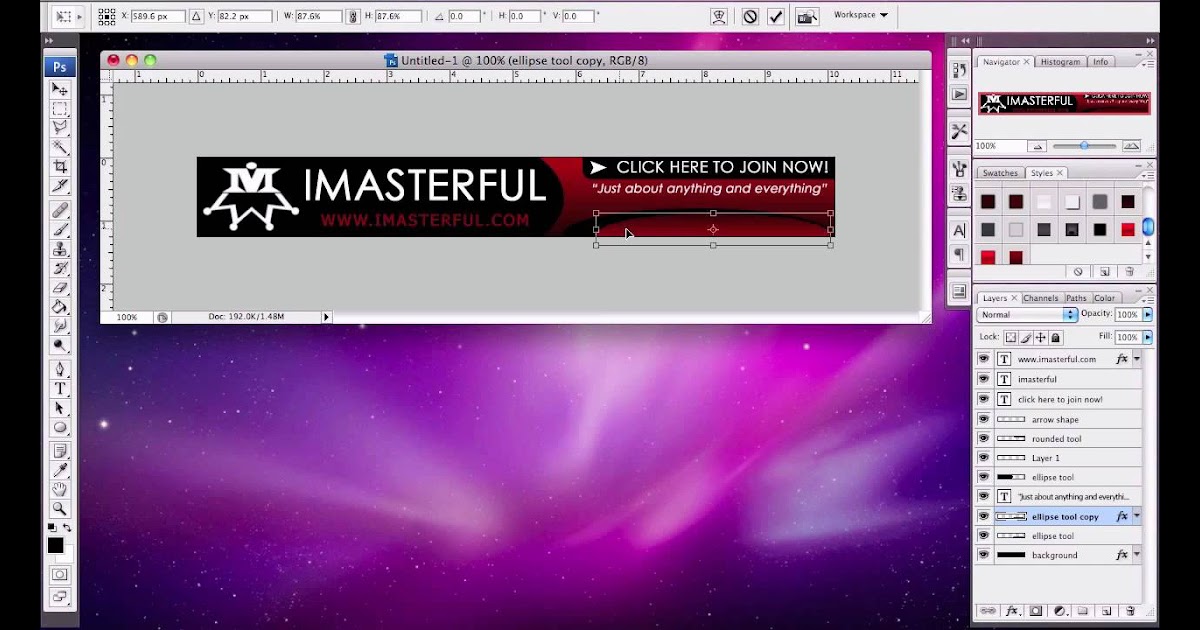The width and height of the screenshot is (1200, 630).
Task: Select the Eraser tool
Action: 60,288
